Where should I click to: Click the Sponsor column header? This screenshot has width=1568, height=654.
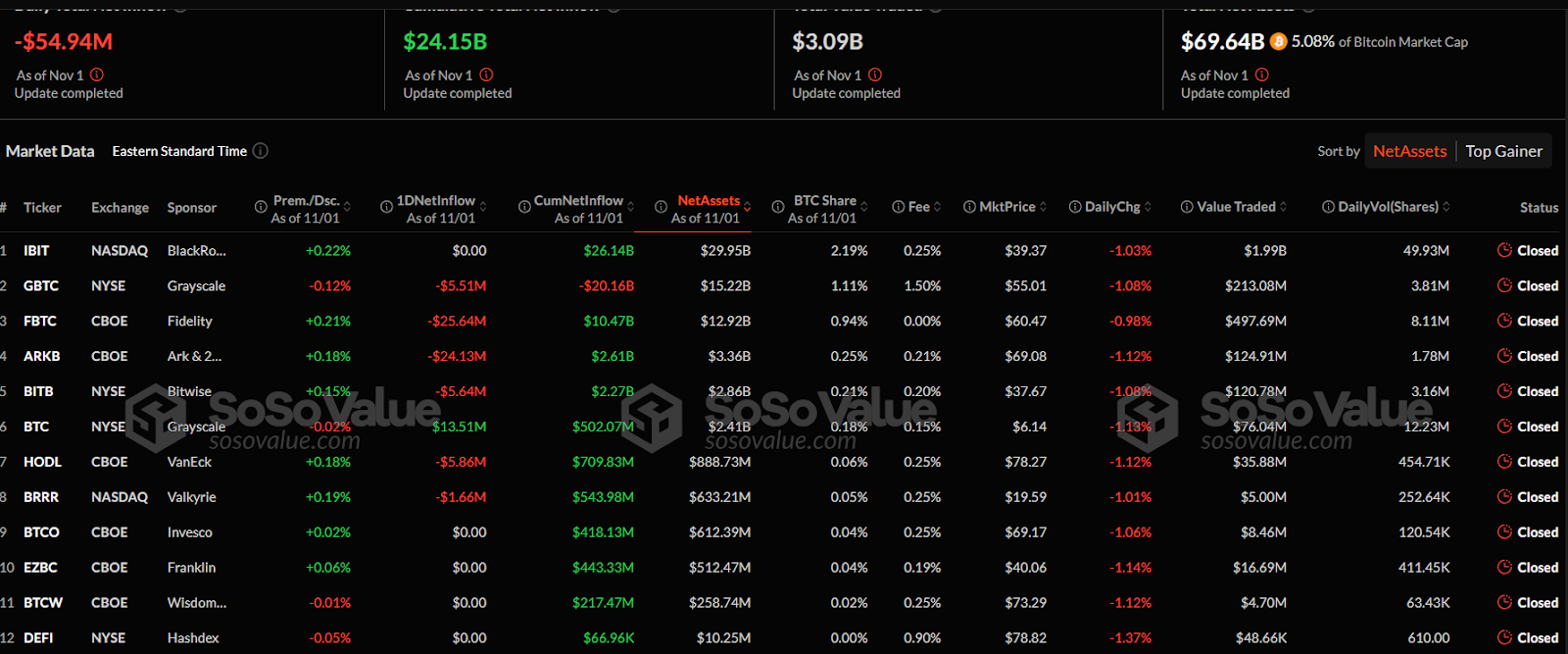coord(192,208)
